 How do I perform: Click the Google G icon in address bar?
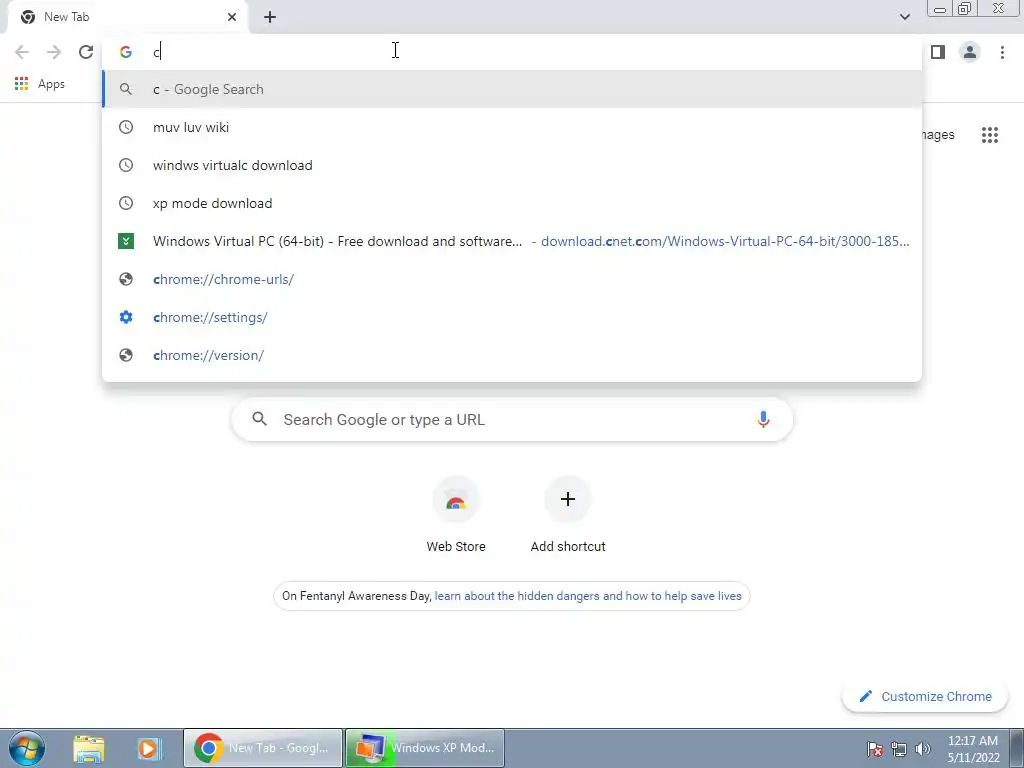pyautogui.click(x=126, y=52)
